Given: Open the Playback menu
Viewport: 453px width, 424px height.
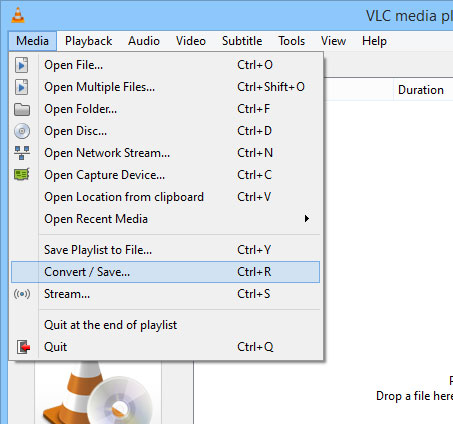Looking at the screenshot, I should coord(88,41).
